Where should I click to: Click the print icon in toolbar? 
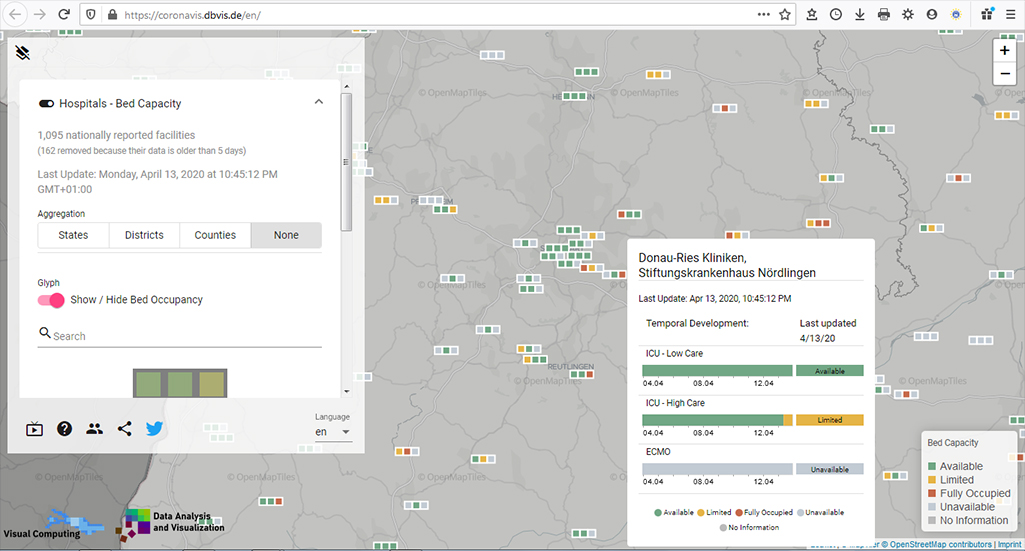click(x=884, y=14)
